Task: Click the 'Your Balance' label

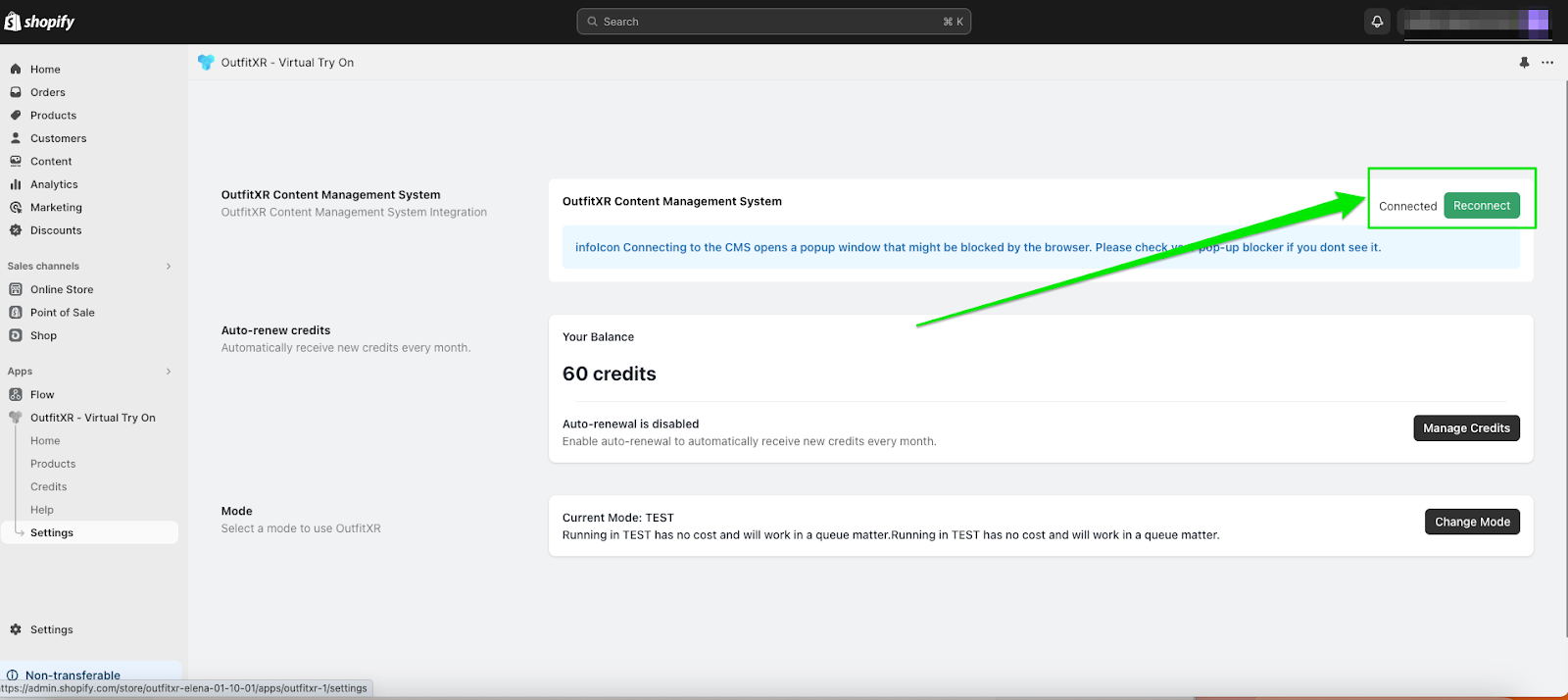Action: (x=598, y=337)
